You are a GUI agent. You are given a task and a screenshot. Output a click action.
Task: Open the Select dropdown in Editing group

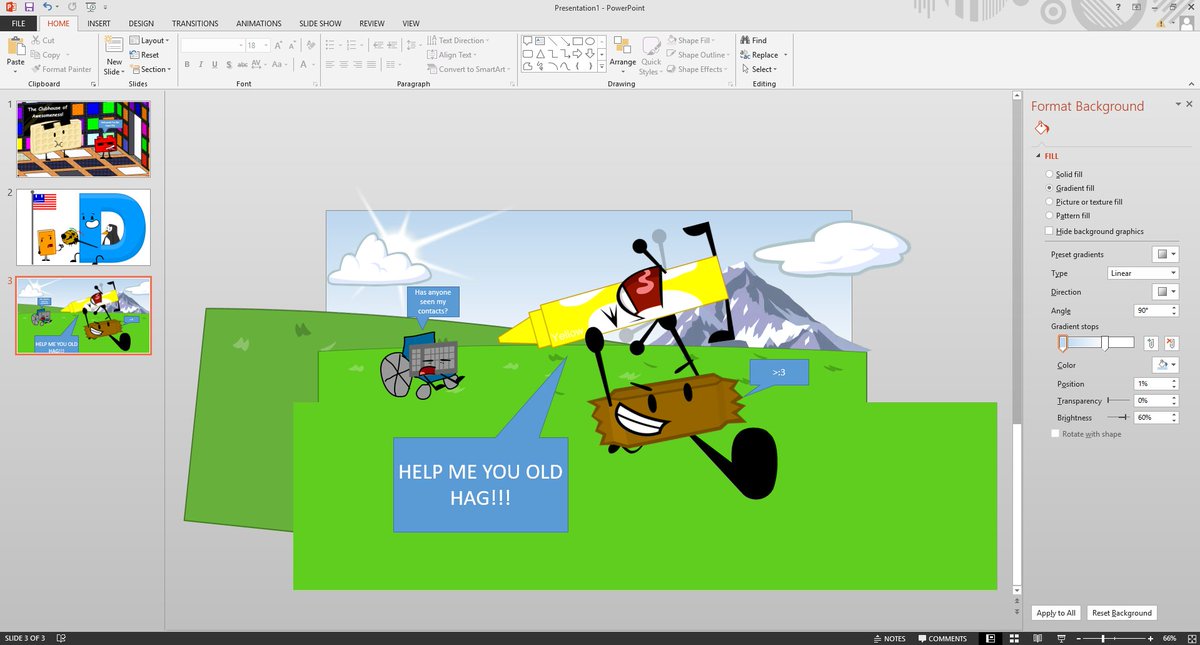757,69
